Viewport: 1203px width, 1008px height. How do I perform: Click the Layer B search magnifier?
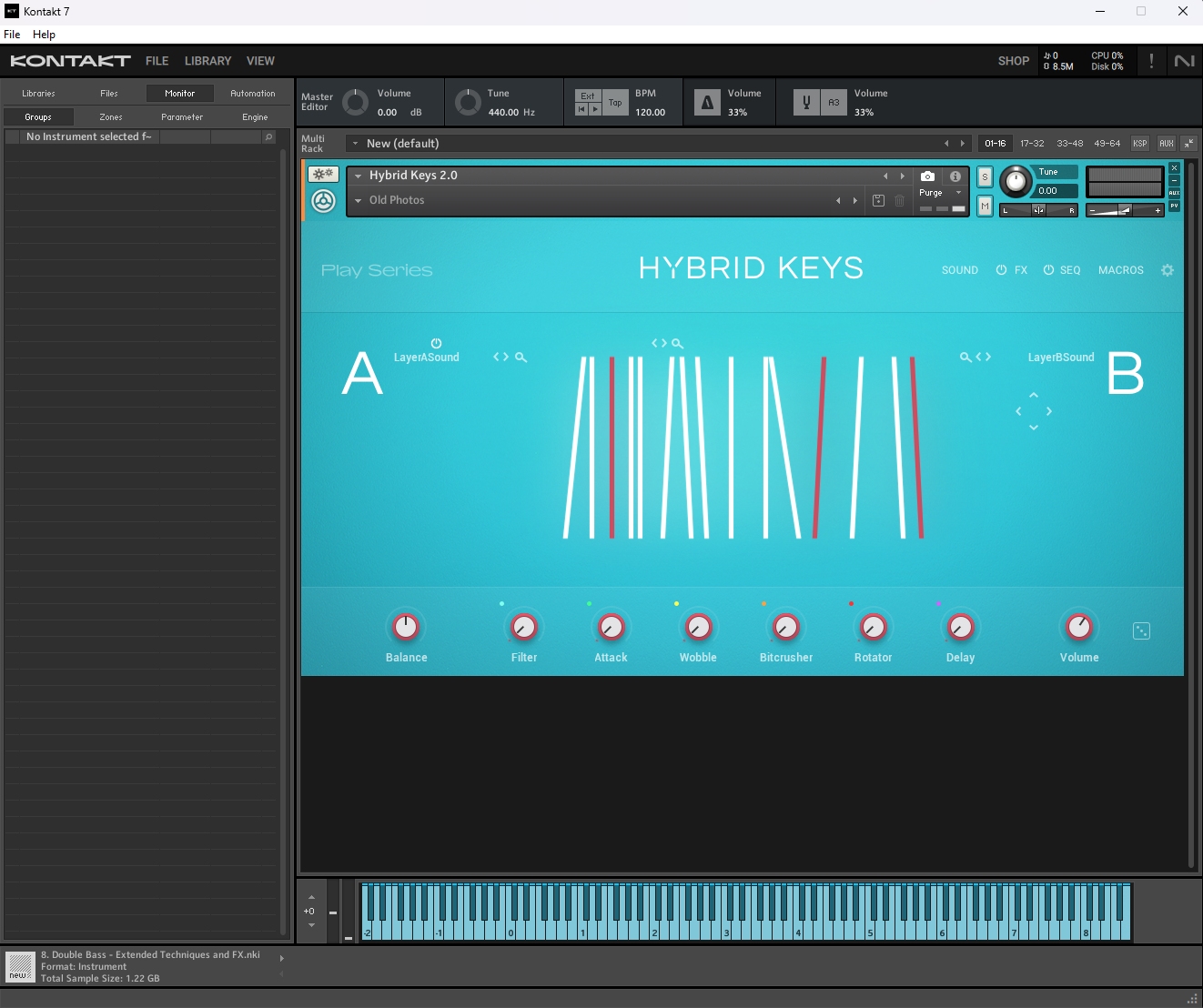(965, 358)
